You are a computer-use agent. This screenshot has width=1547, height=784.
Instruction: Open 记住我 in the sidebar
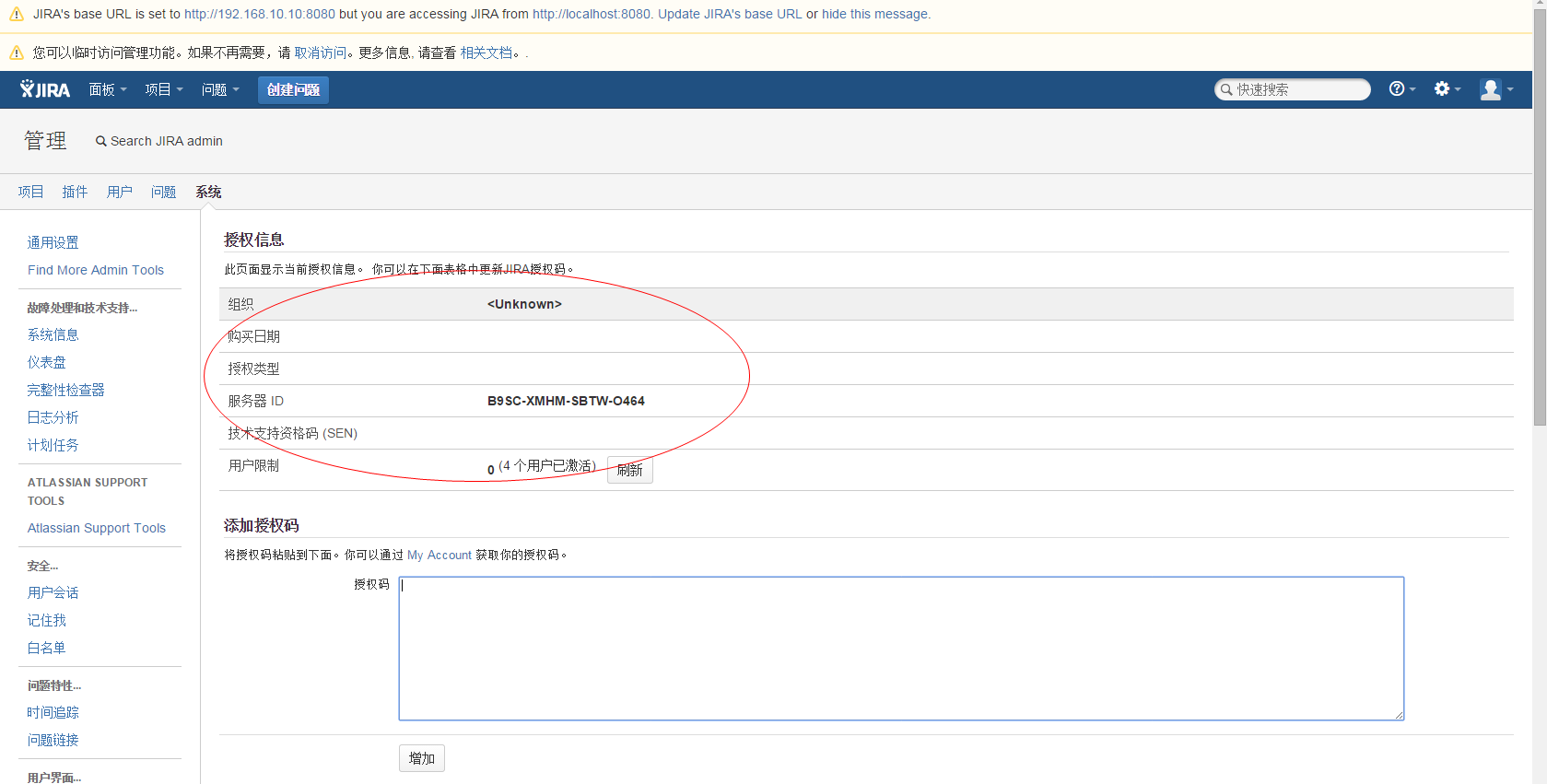[46, 620]
